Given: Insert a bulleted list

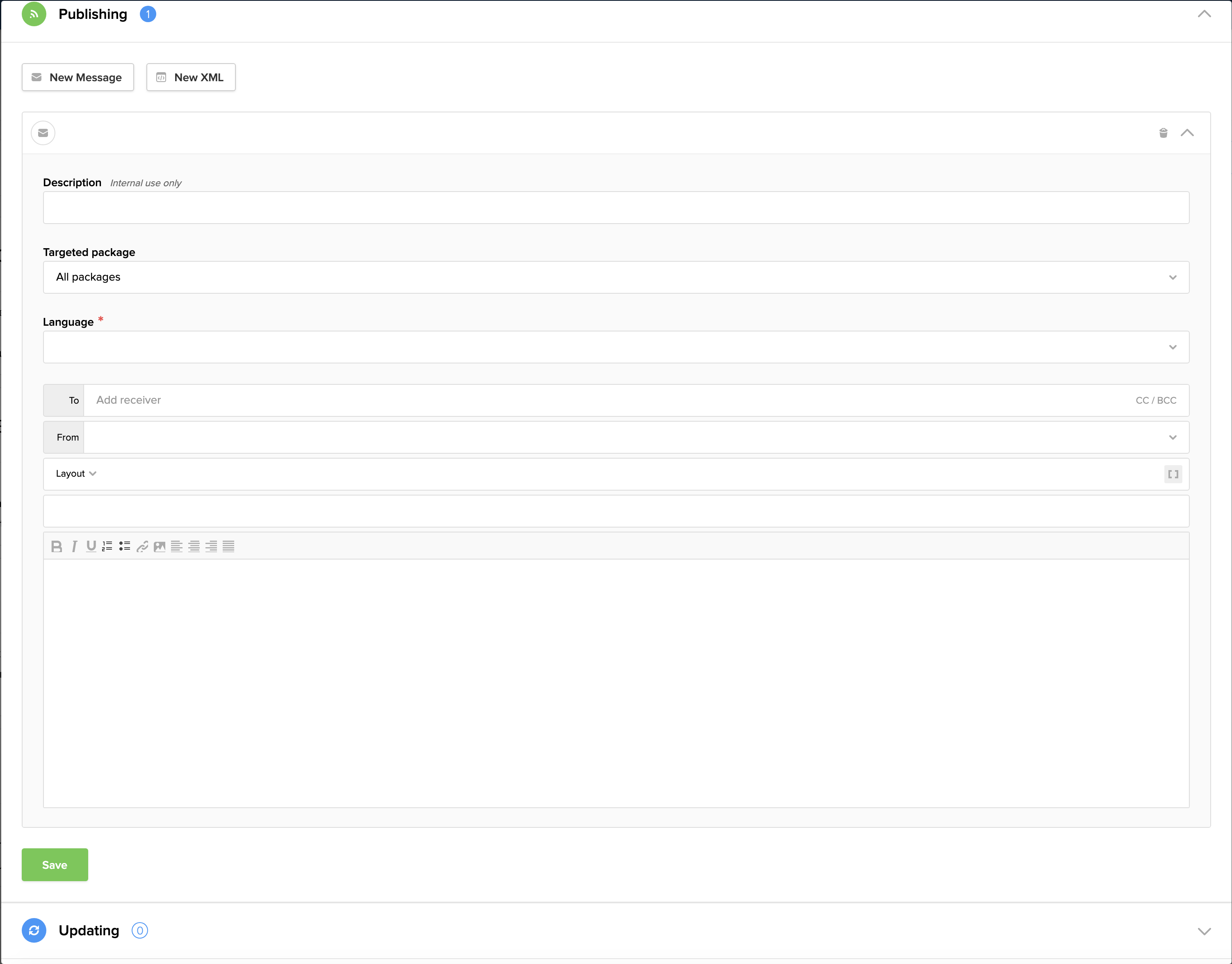Looking at the screenshot, I should 125,546.
